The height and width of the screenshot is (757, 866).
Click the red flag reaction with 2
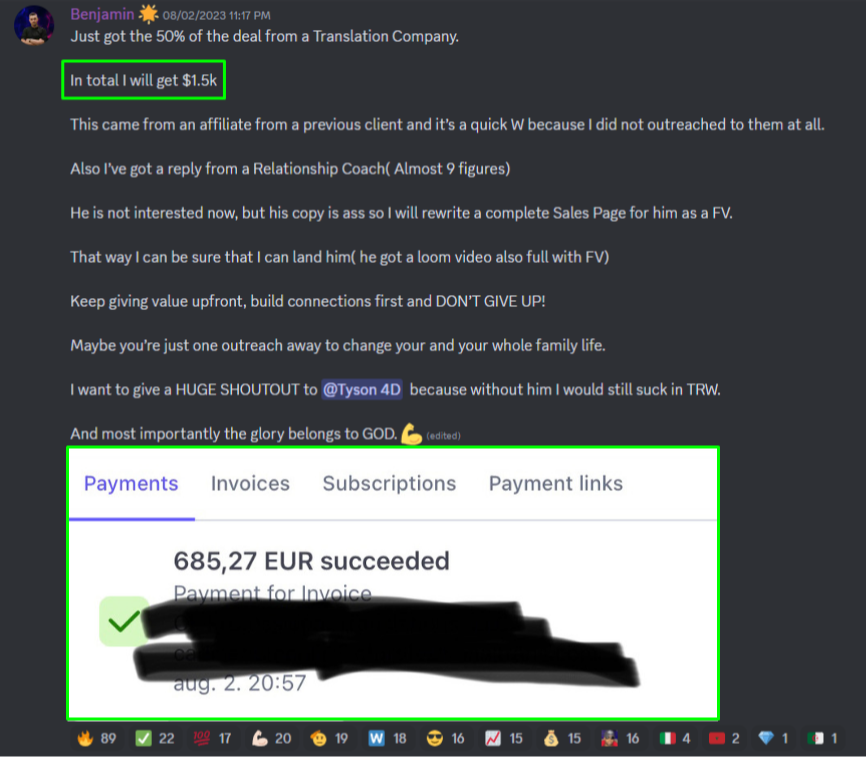[x=725, y=738]
